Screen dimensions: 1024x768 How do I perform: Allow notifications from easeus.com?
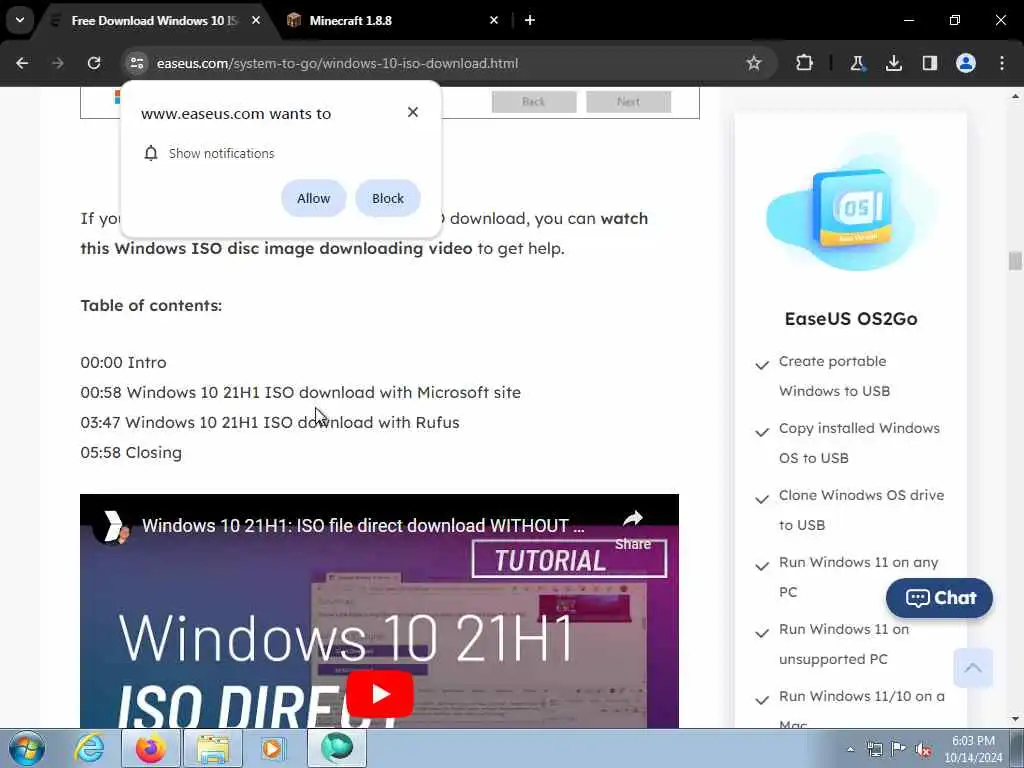[313, 198]
